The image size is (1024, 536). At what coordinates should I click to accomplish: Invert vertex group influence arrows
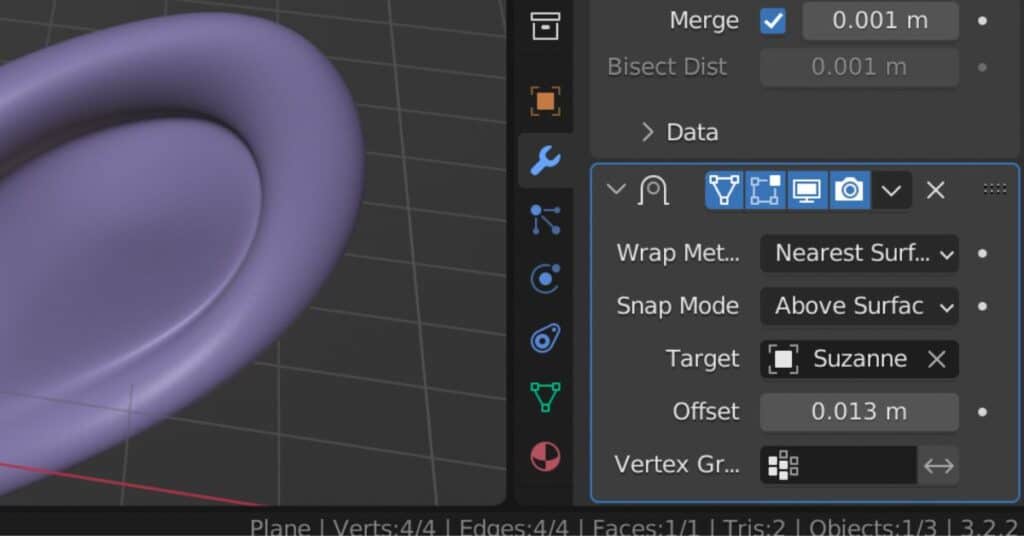938,465
